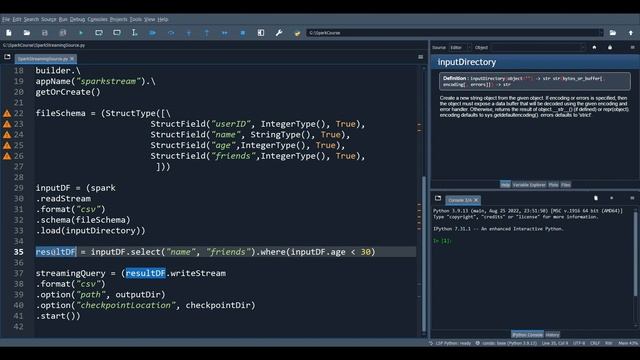Click warning icon on line 22
Viewport: 640px width, 360px height.
[x=7, y=113]
